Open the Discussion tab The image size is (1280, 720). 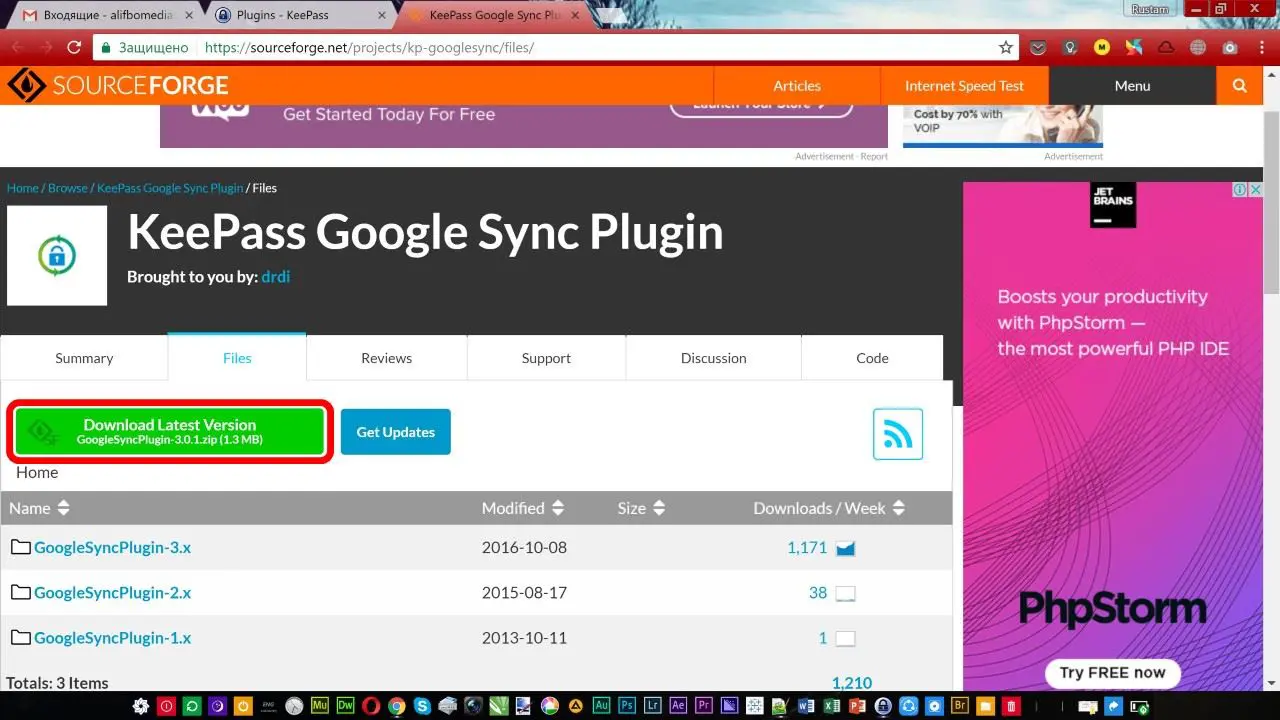(x=713, y=358)
